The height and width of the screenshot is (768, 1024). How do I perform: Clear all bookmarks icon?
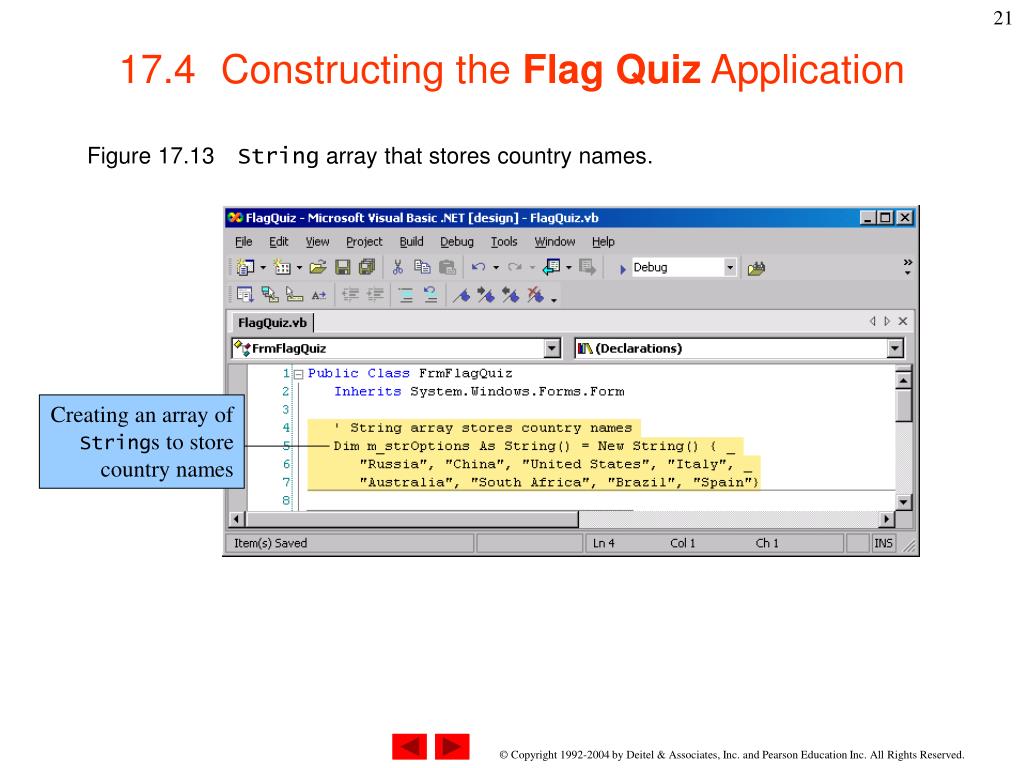pyautogui.click(x=536, y=295)
